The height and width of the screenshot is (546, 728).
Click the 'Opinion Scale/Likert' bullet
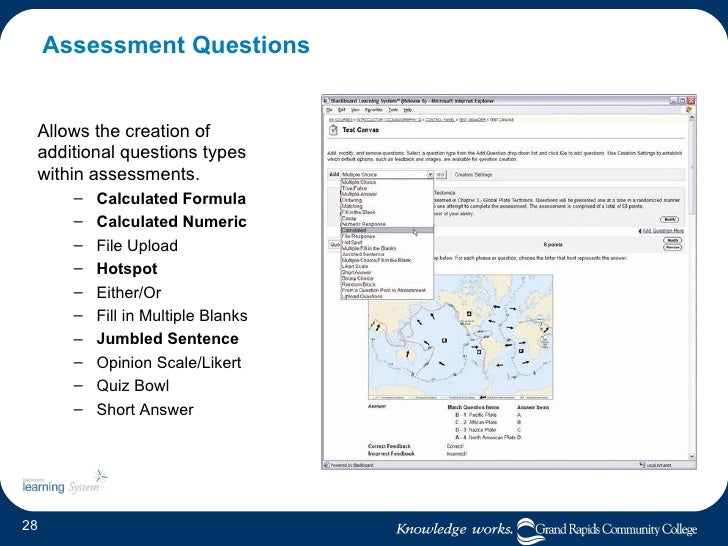point(169,362)
